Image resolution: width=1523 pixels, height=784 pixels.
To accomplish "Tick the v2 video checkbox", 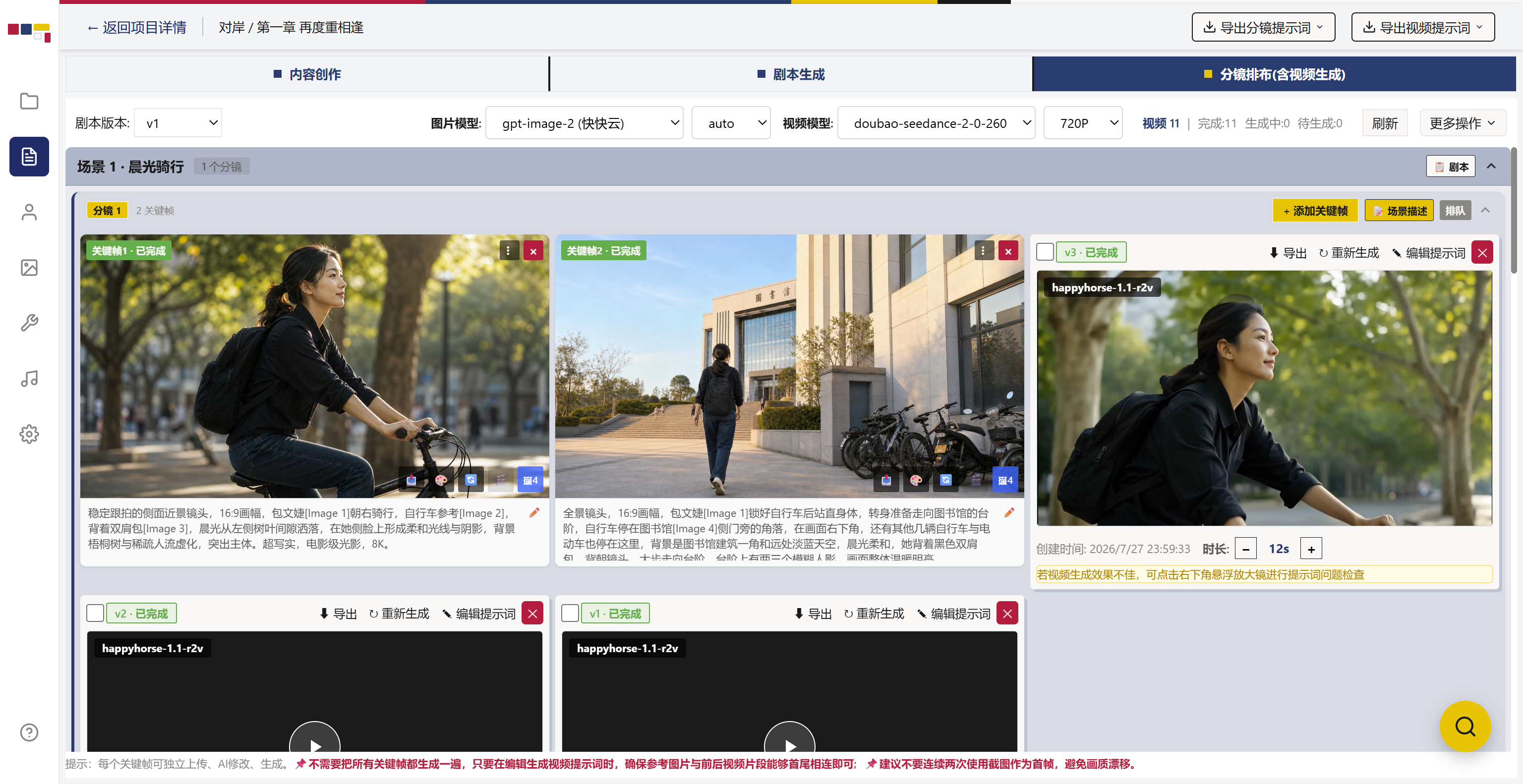I will 95,613.
